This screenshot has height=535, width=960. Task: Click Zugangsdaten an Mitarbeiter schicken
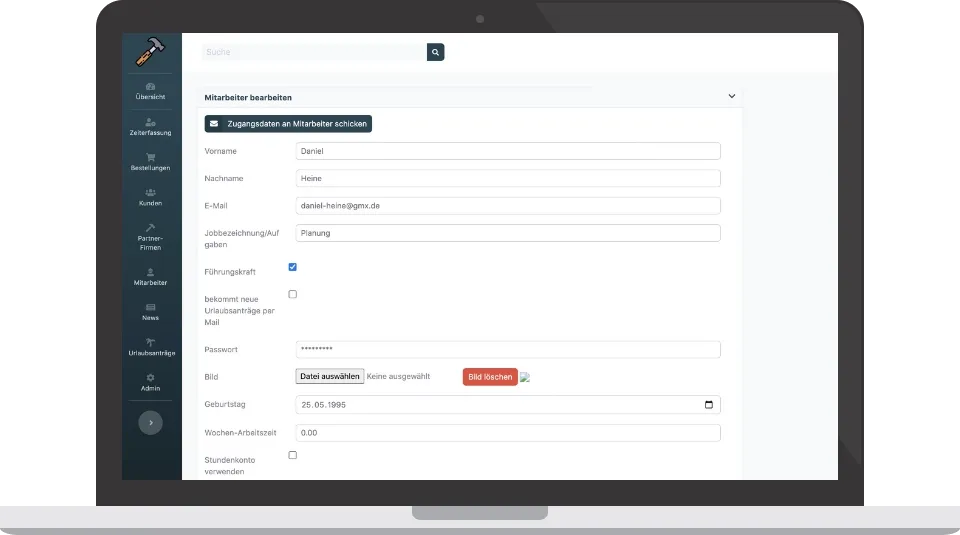coord(288,124)
